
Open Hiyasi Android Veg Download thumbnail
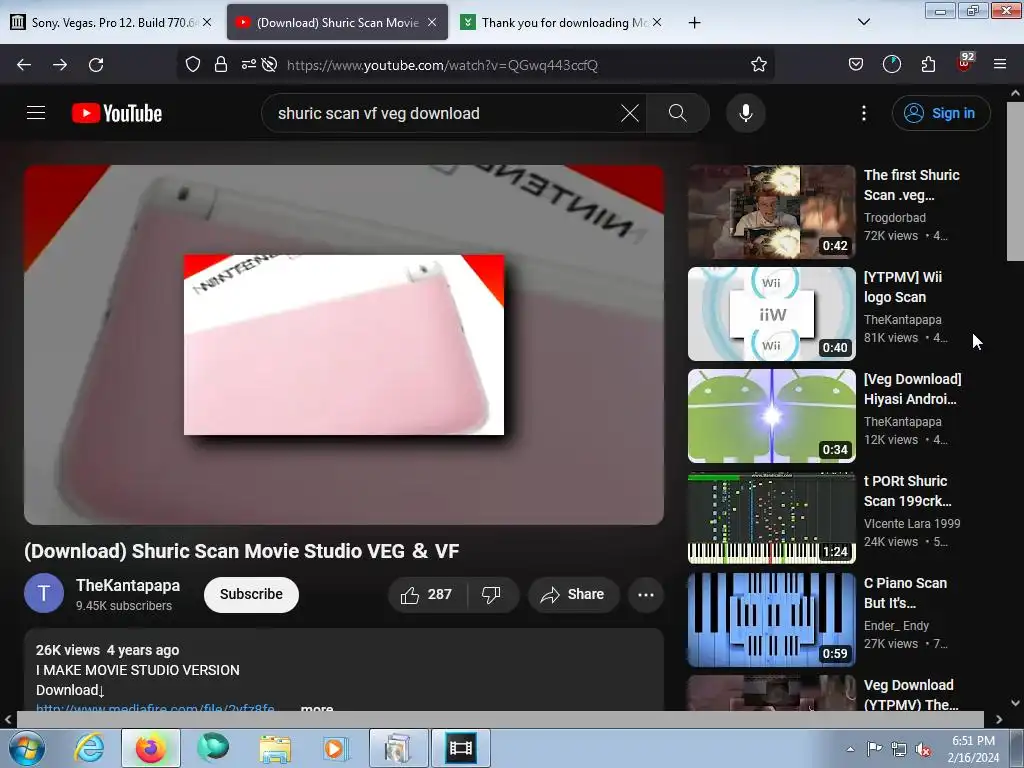(x=771, y=415)
